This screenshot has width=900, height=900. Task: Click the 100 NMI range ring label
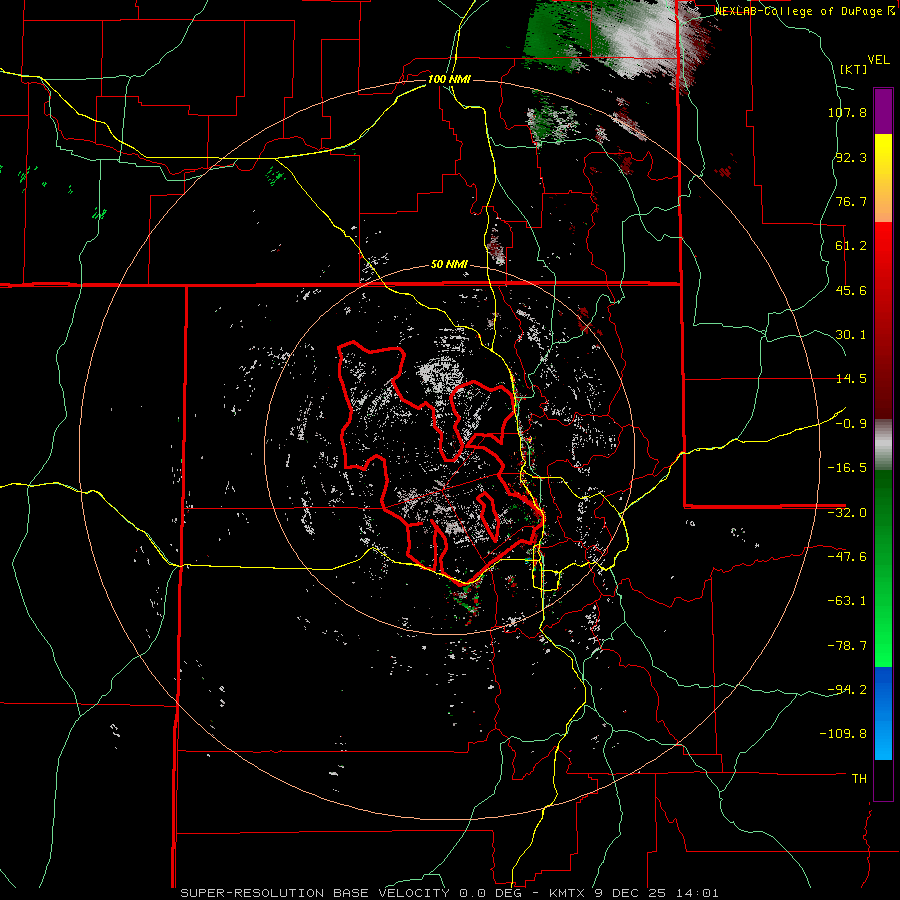pyautogui.click(x=449, y=79)
